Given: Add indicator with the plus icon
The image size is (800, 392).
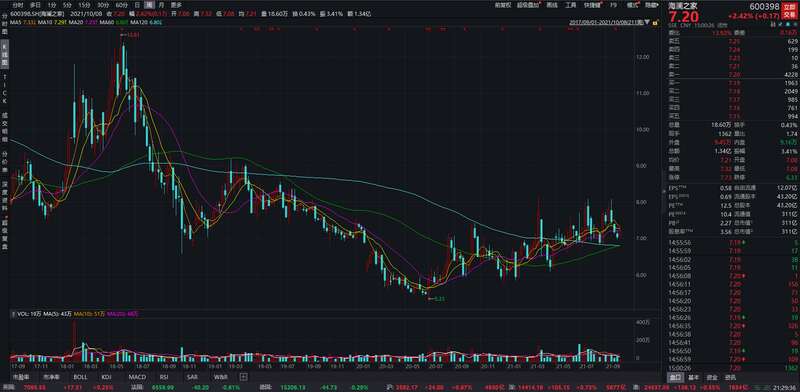Looking at the screenshot, I should tap(243, 377).
